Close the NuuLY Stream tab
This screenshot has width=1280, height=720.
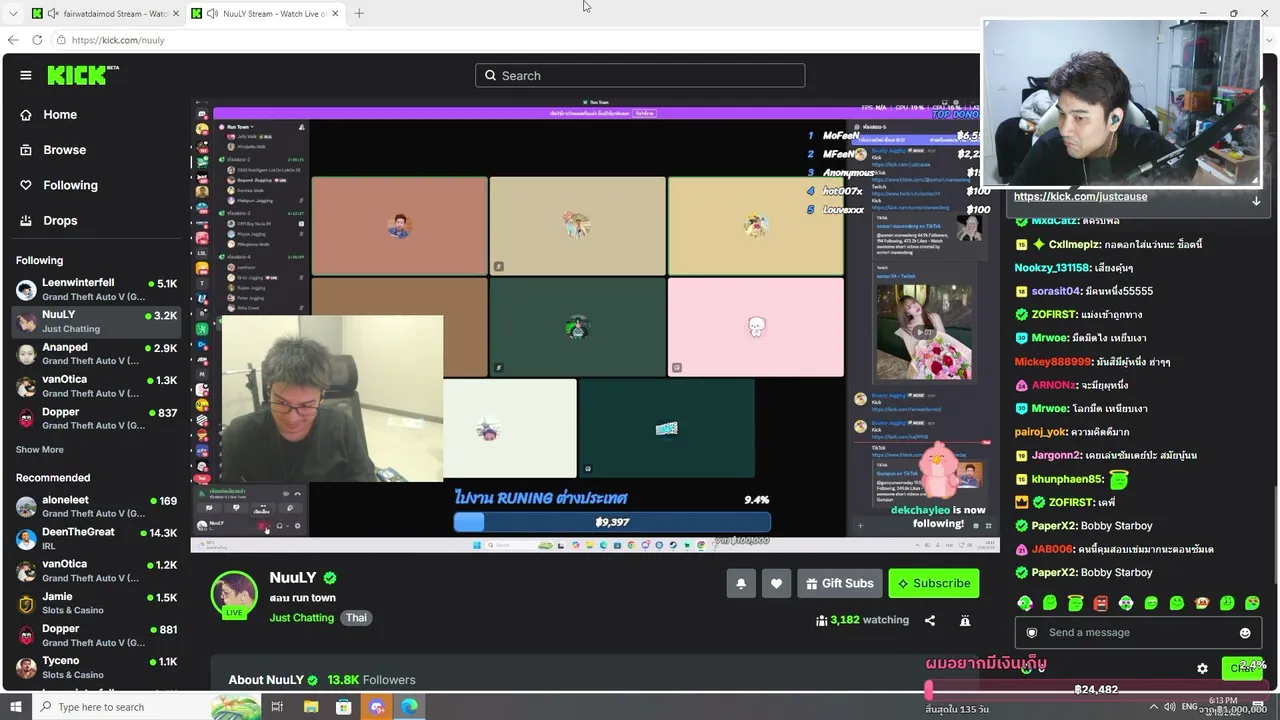click(x=335, y=13)
